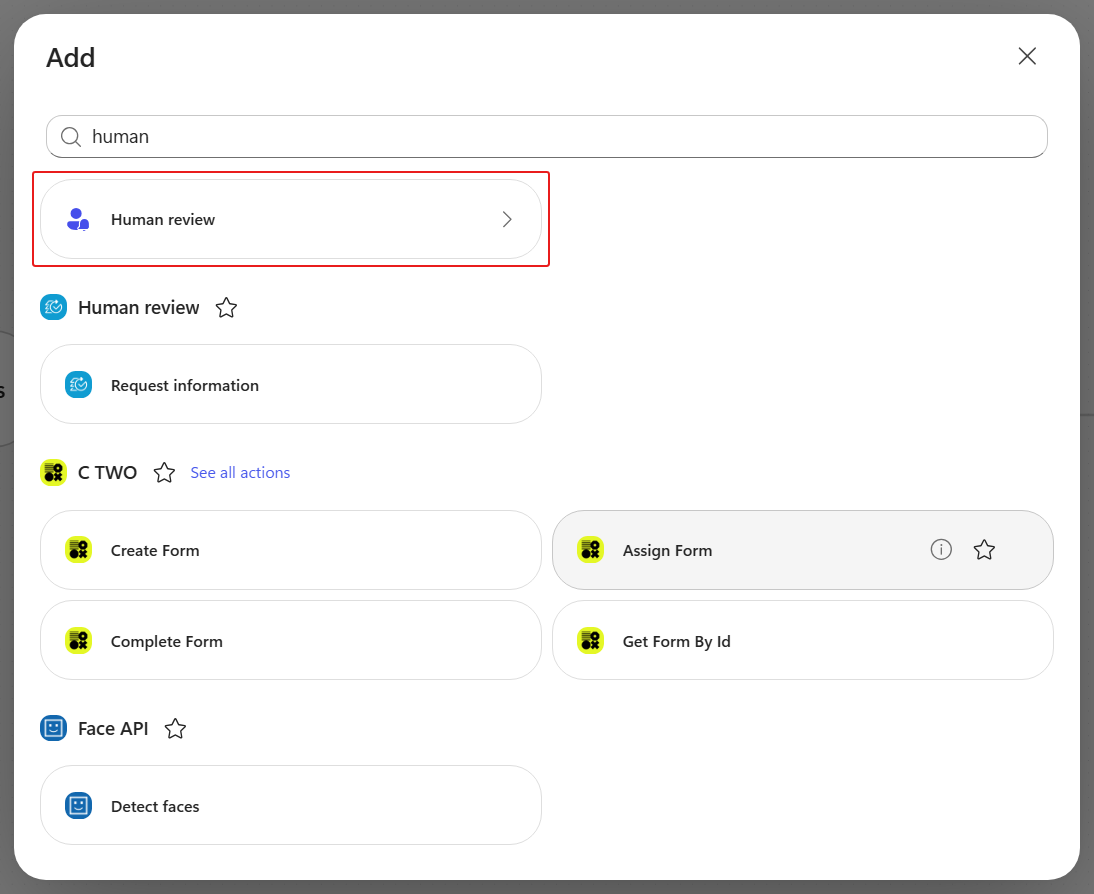The width and height of the screenshot is (1094, 894).
Task: Open the See all actions link
Action: (x=240, y=472)
